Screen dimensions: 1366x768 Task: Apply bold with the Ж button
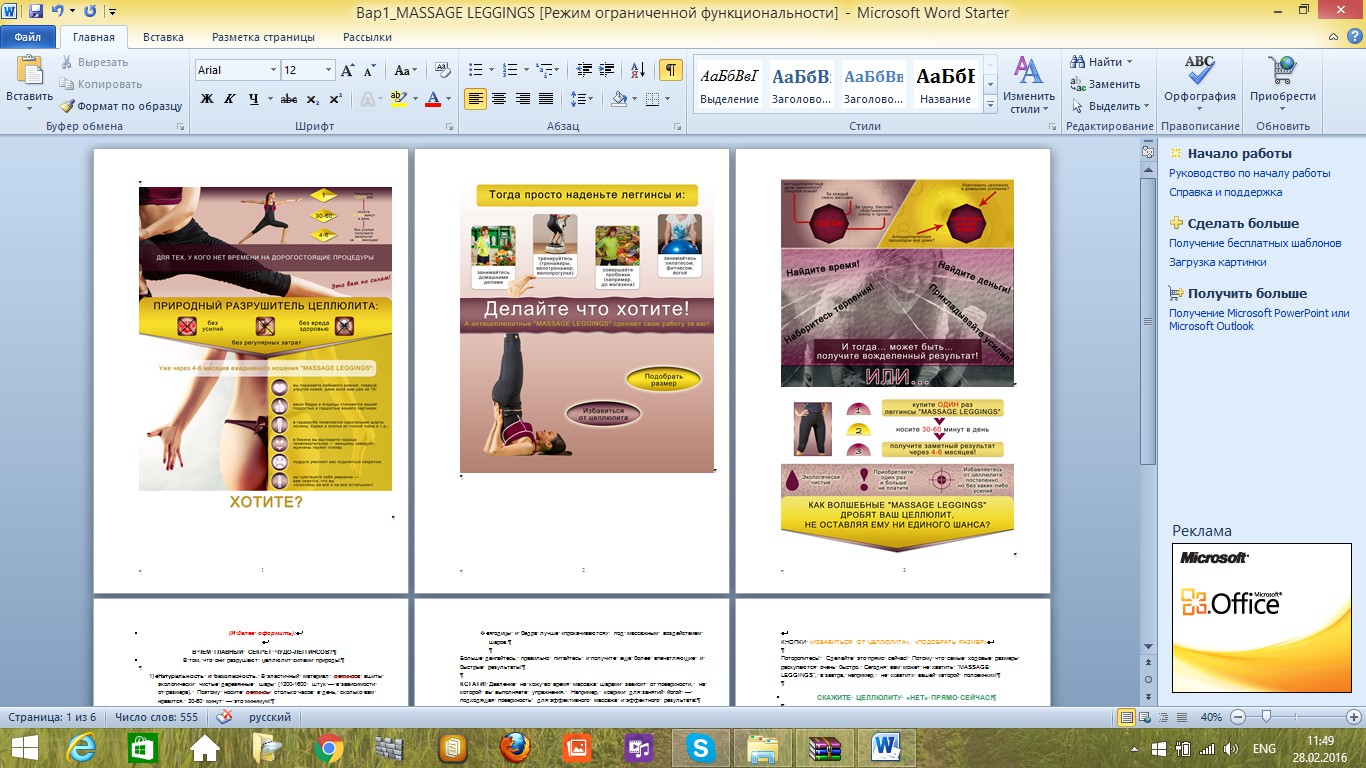coord(207,99)
